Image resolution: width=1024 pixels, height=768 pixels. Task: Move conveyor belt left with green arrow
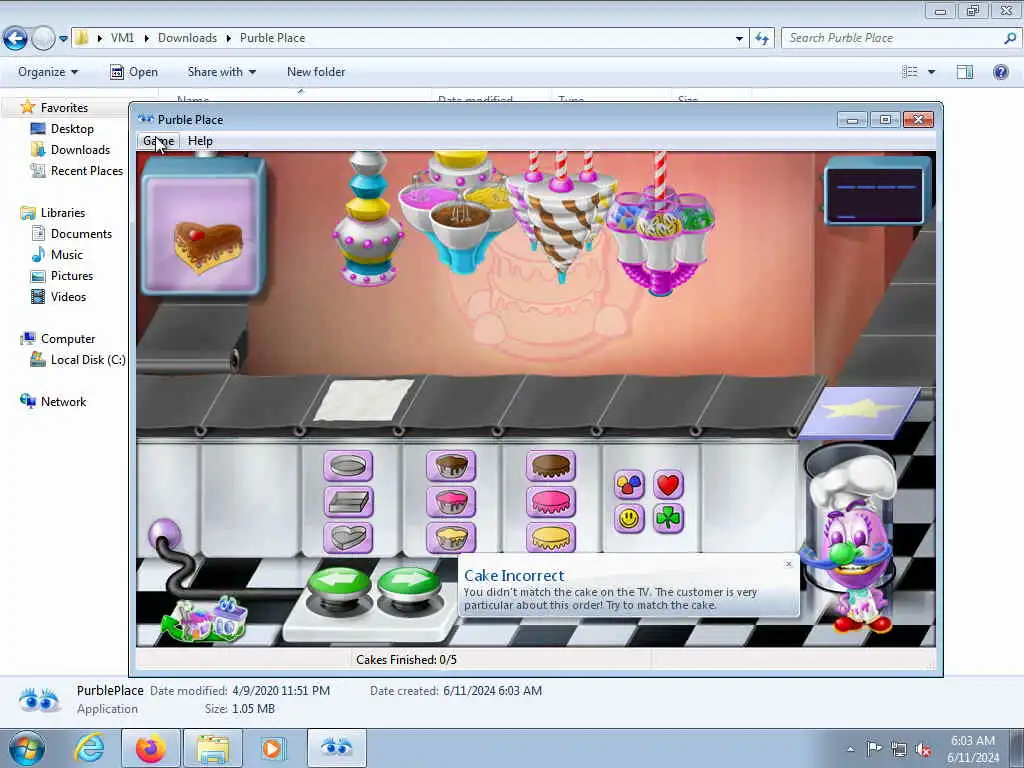pos(339,585)
